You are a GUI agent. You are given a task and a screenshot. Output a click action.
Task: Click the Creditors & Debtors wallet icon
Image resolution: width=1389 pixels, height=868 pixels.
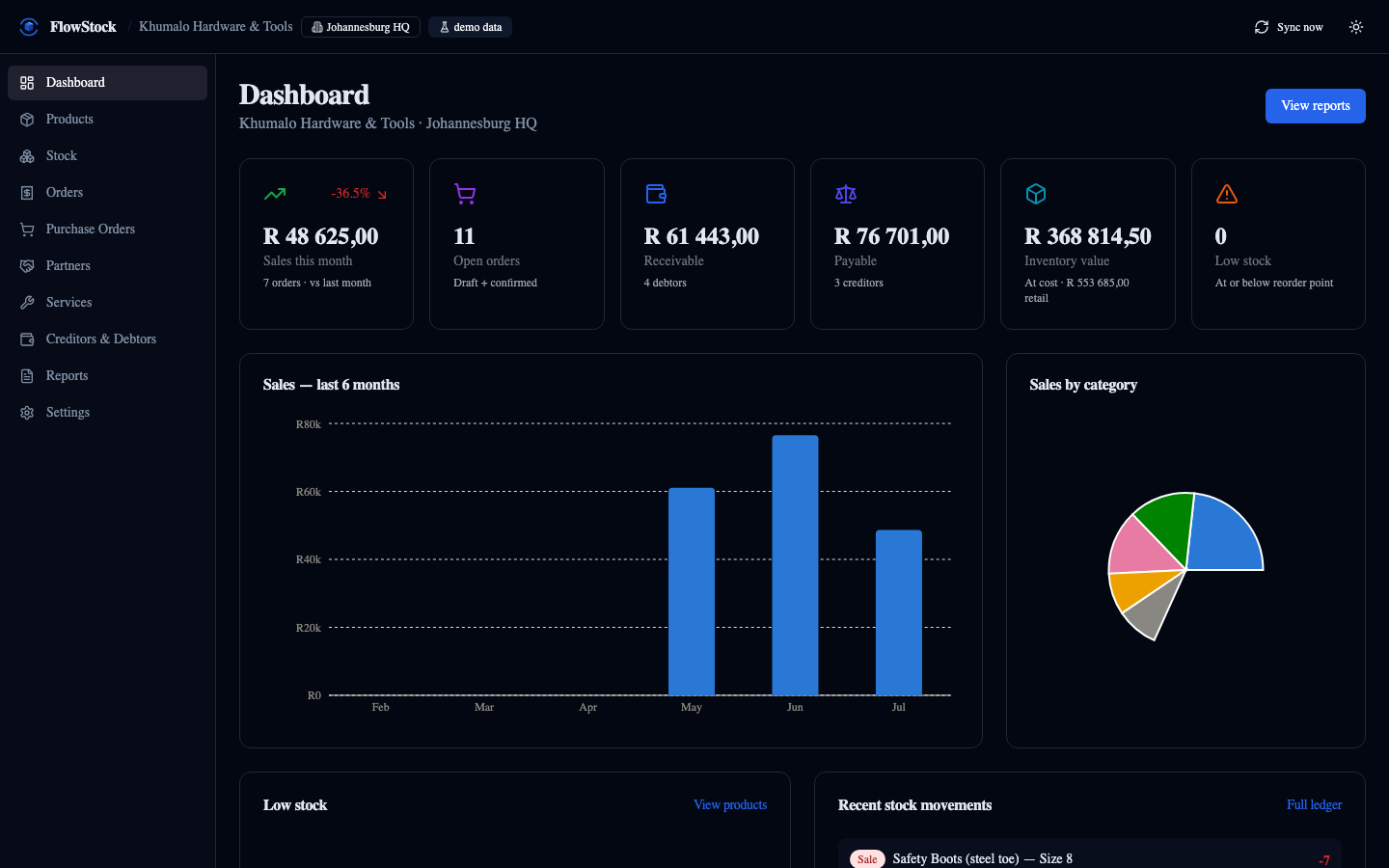coord(27,339)
